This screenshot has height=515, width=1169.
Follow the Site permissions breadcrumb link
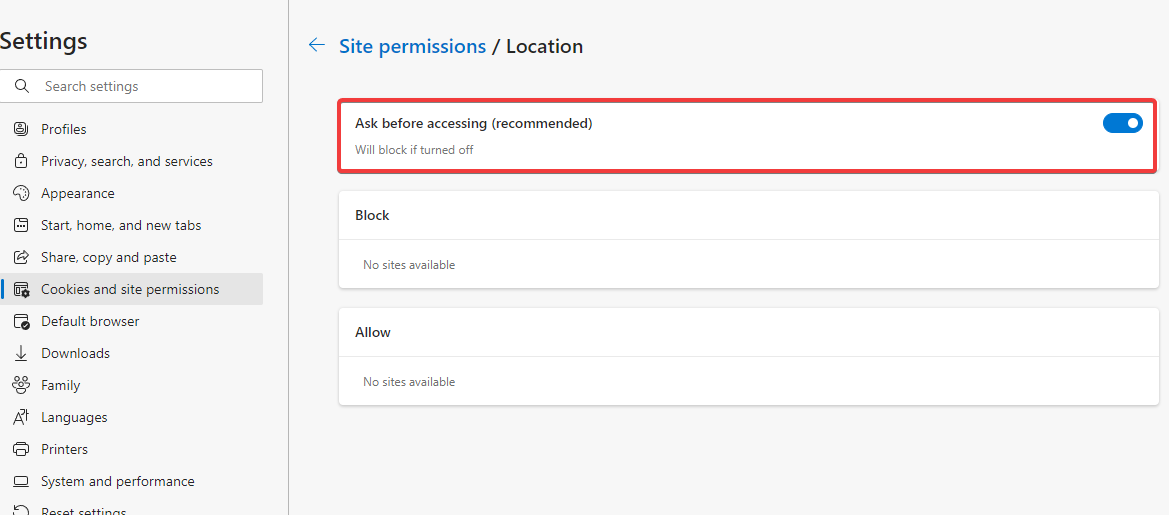click(x=412, y=46)
